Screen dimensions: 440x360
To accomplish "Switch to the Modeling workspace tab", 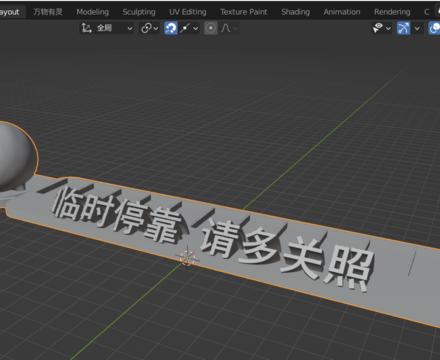I will [93, 12].
